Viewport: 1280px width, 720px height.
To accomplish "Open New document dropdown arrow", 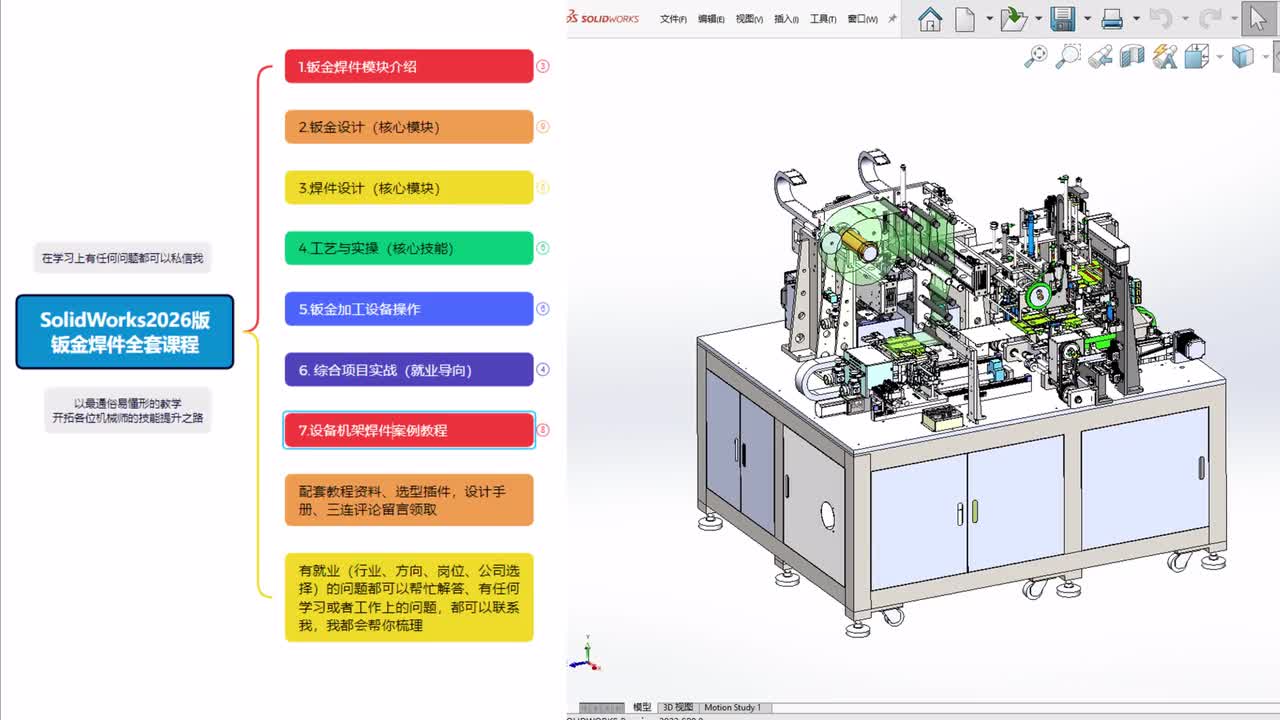I will coord(989,19).
